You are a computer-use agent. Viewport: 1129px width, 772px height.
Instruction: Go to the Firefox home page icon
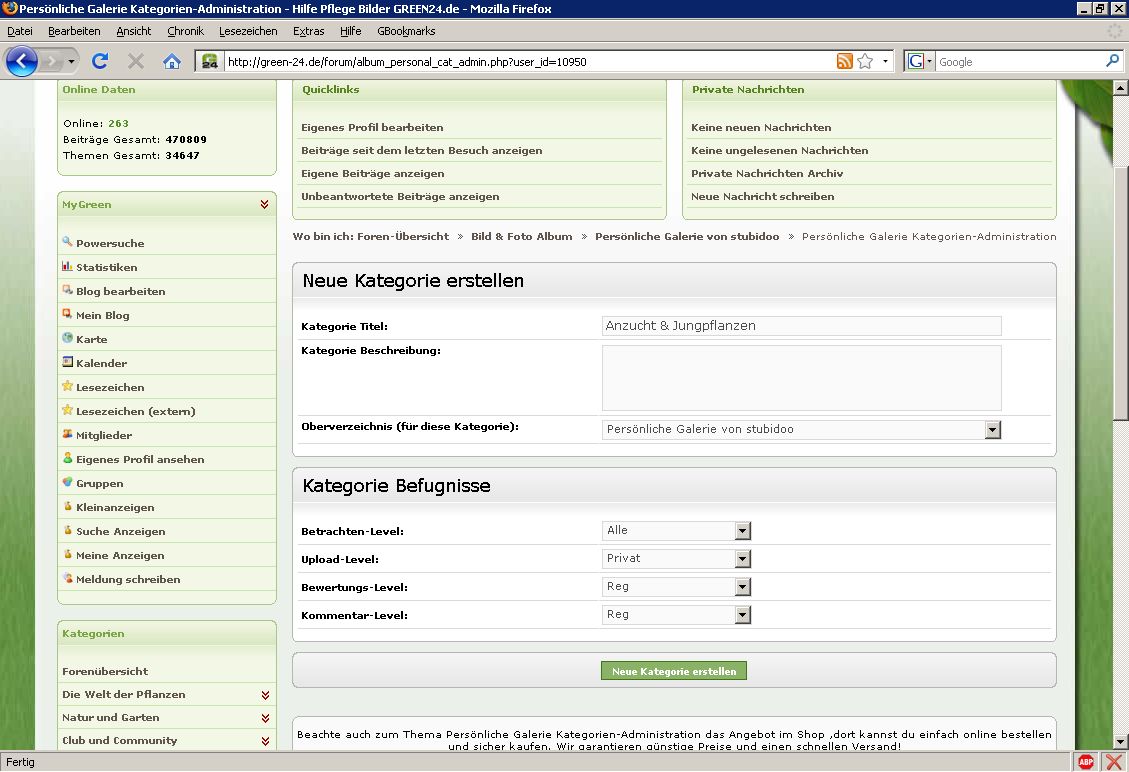pyautogui.click(x=172, y=61)
